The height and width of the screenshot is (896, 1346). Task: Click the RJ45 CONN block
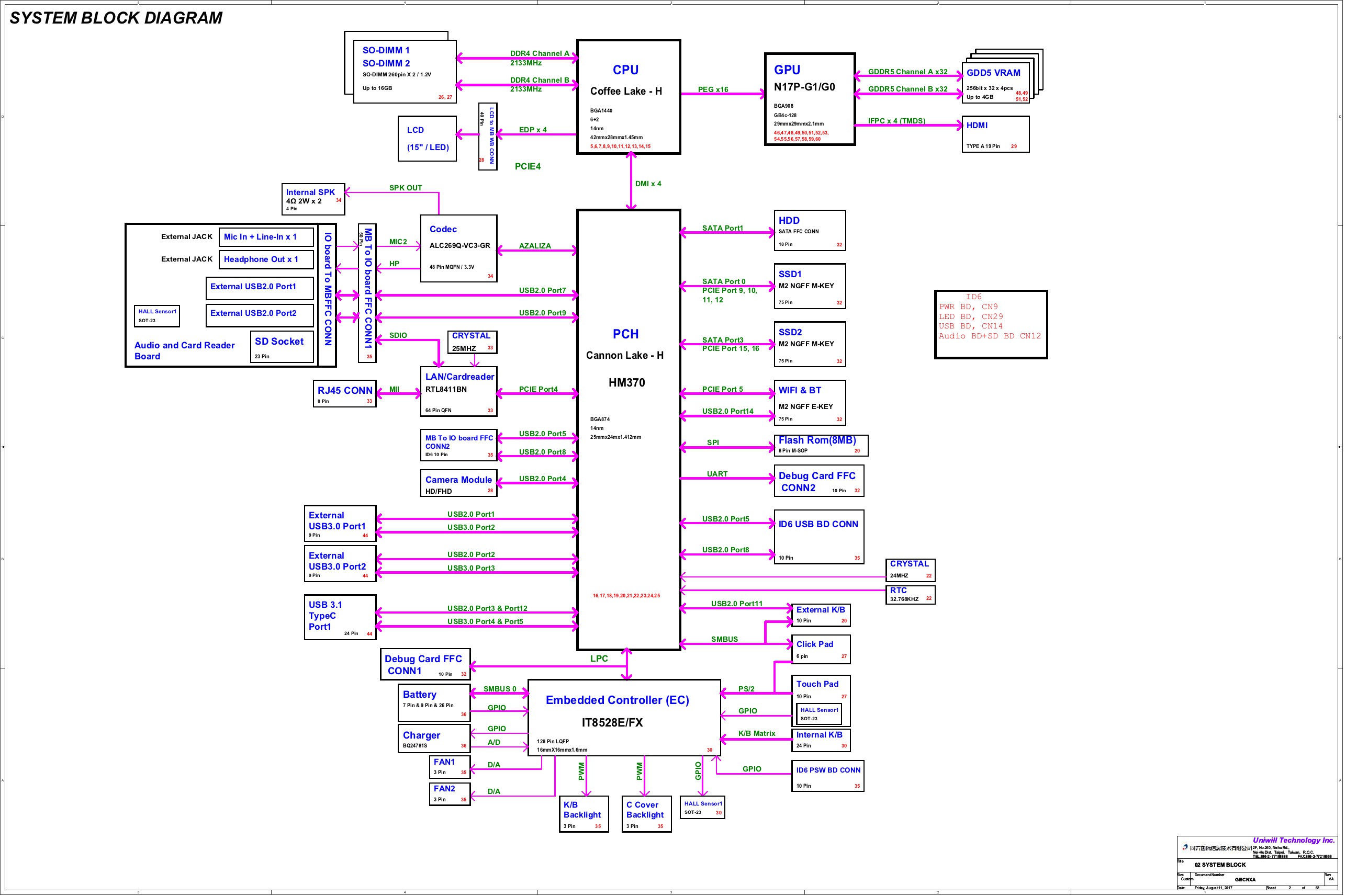click(345, 393)
